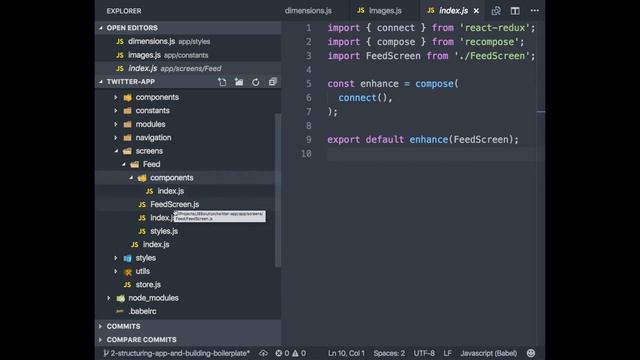Click './FeedScreen' string in line 3
640x360 pixels.
[x=492, y=56]
